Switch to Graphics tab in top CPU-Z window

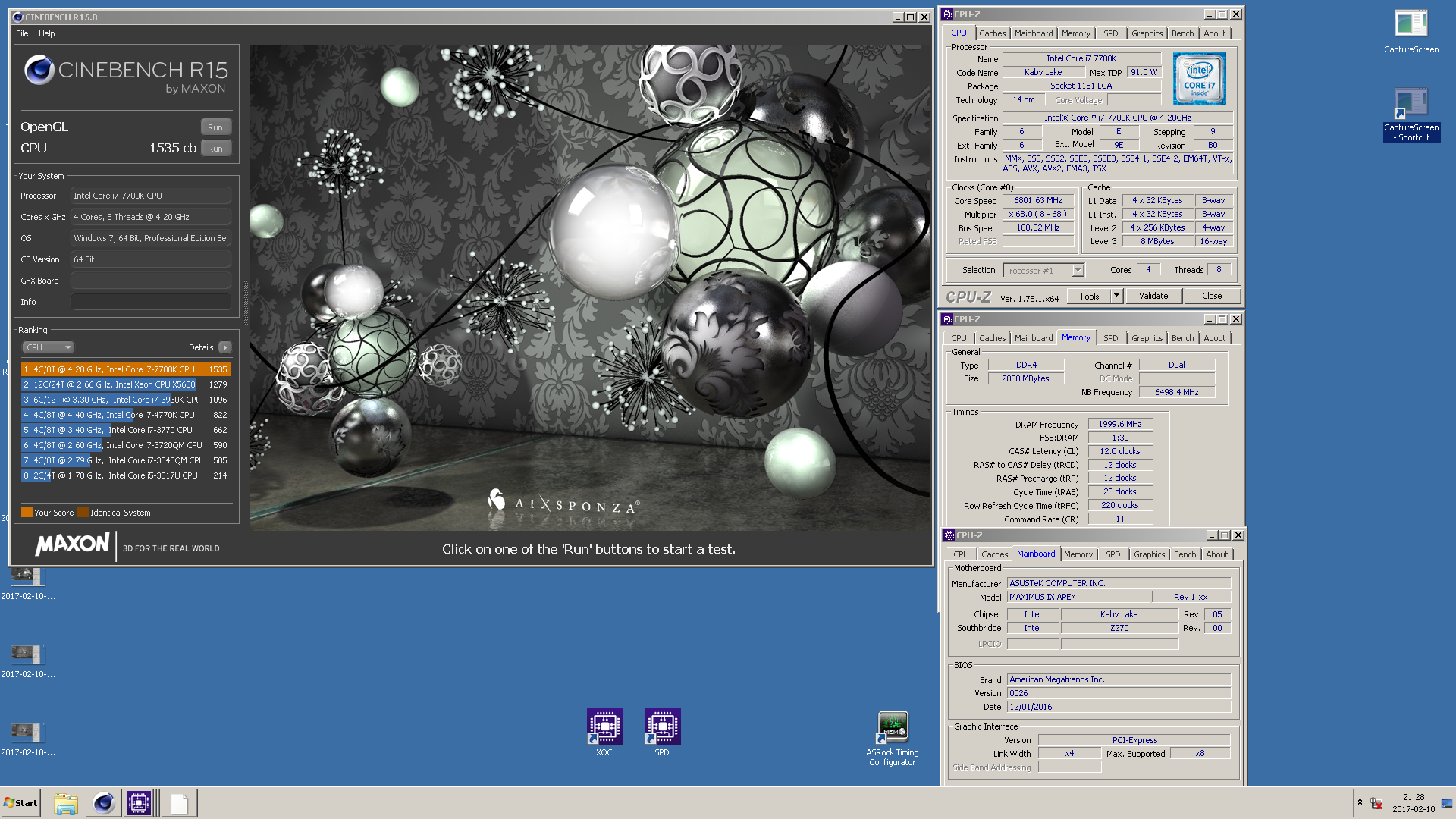(x=1147, y=33)
